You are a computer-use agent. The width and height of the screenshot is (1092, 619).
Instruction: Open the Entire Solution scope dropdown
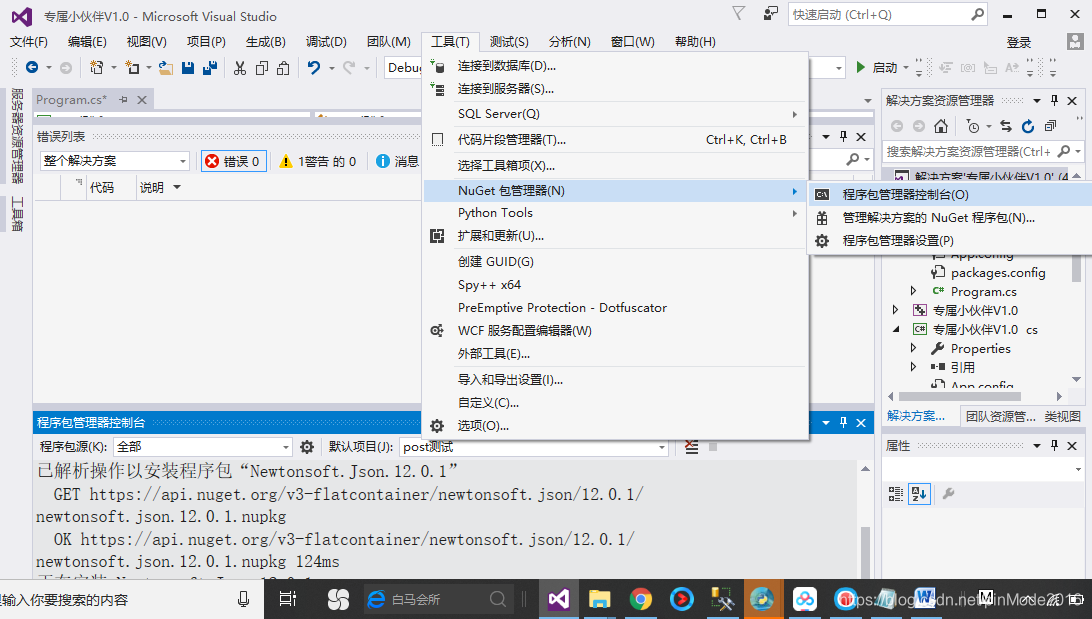(114, 161)
